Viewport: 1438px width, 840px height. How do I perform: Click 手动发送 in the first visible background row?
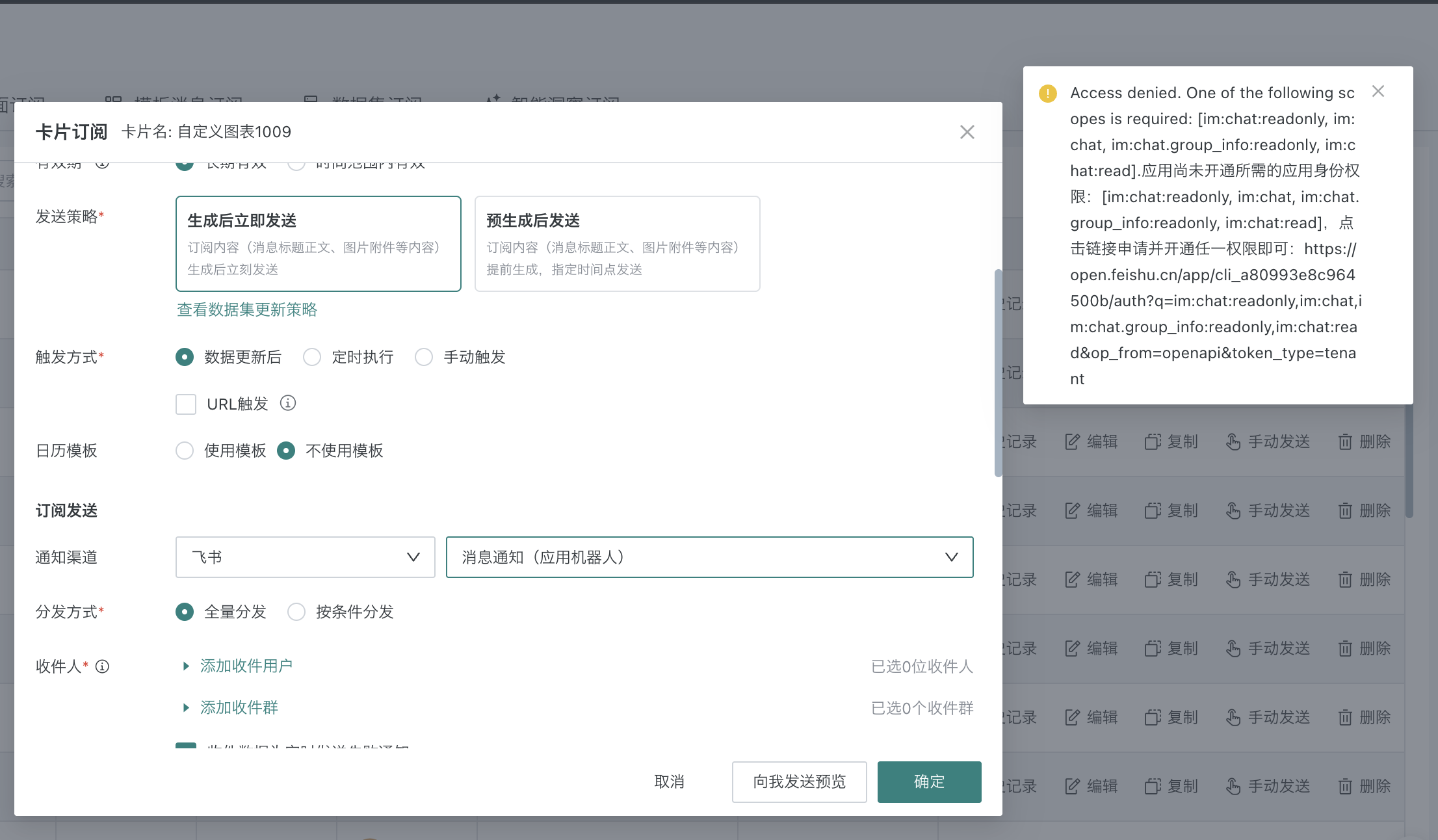[1268, 441]
